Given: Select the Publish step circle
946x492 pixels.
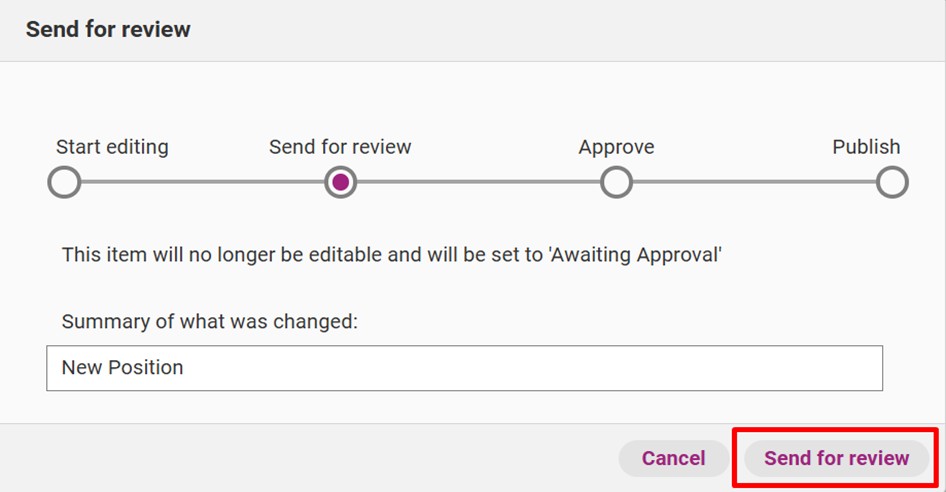Looking at the screenshot, I should pyautogui.click(x=892, y=182).
